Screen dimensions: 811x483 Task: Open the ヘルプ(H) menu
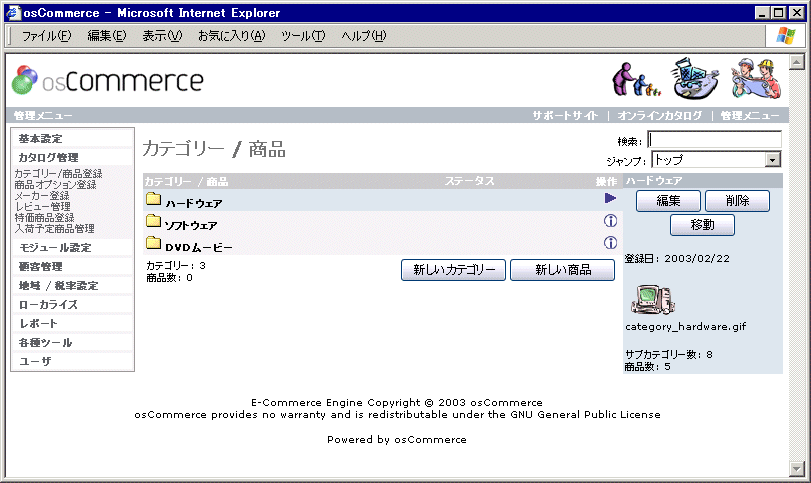point(364,36)
